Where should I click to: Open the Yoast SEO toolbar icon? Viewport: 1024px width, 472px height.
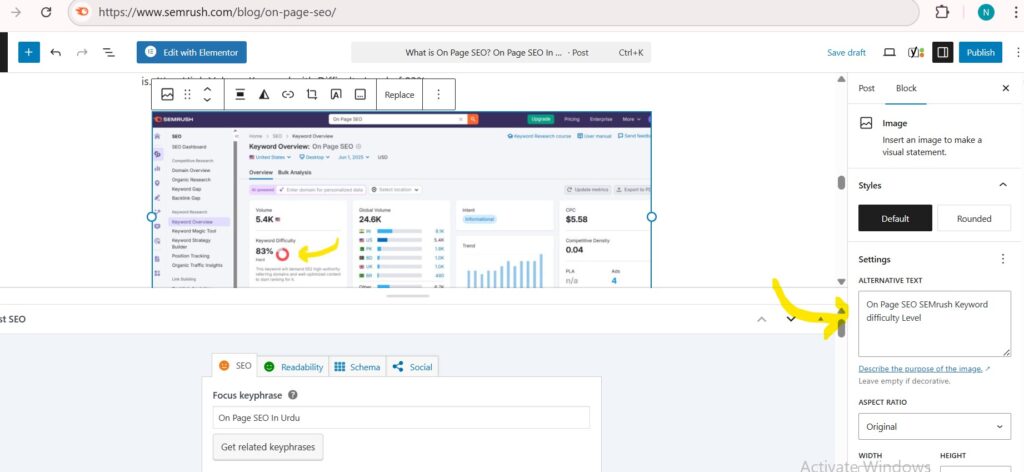click(x=915, y=52)
